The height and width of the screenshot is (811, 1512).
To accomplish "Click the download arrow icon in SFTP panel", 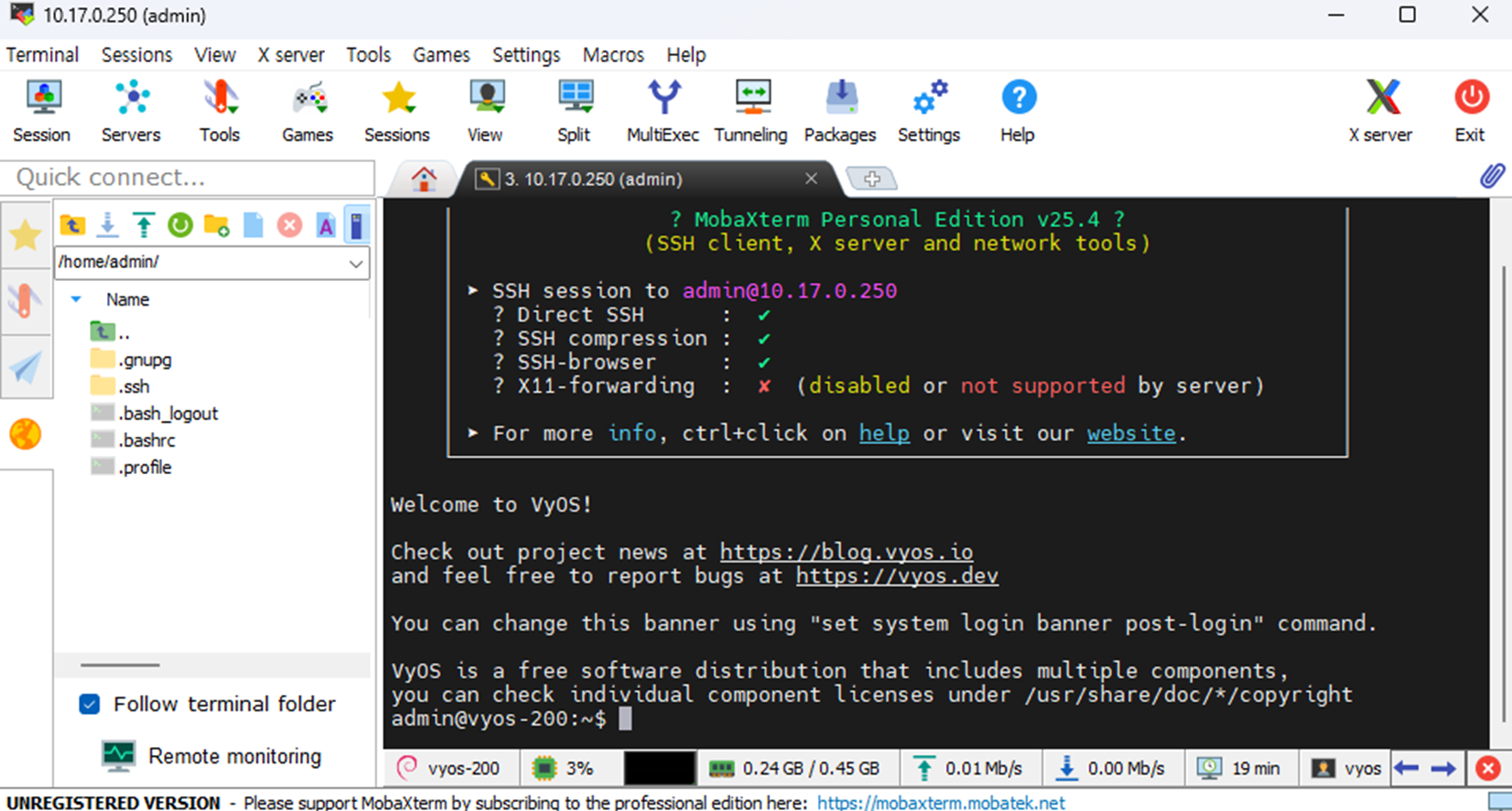I will (x=108, y=224).
